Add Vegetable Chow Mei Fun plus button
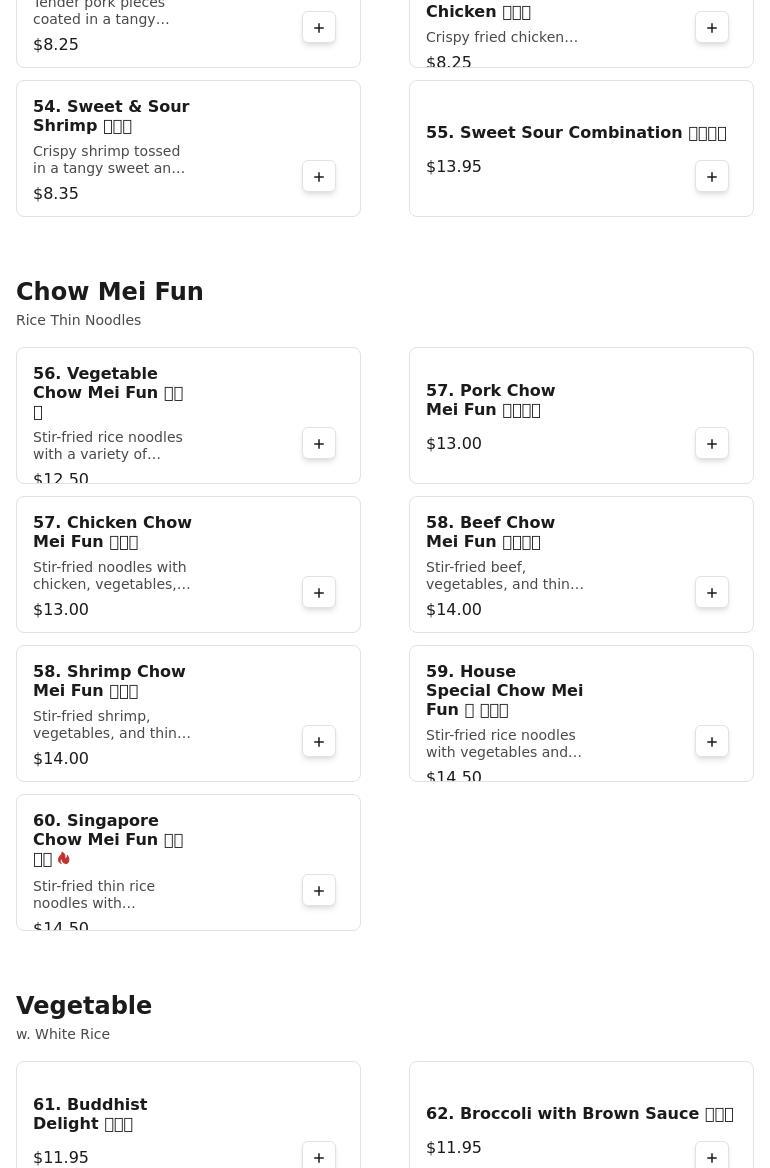770x1168 pixels. point(319,444)
